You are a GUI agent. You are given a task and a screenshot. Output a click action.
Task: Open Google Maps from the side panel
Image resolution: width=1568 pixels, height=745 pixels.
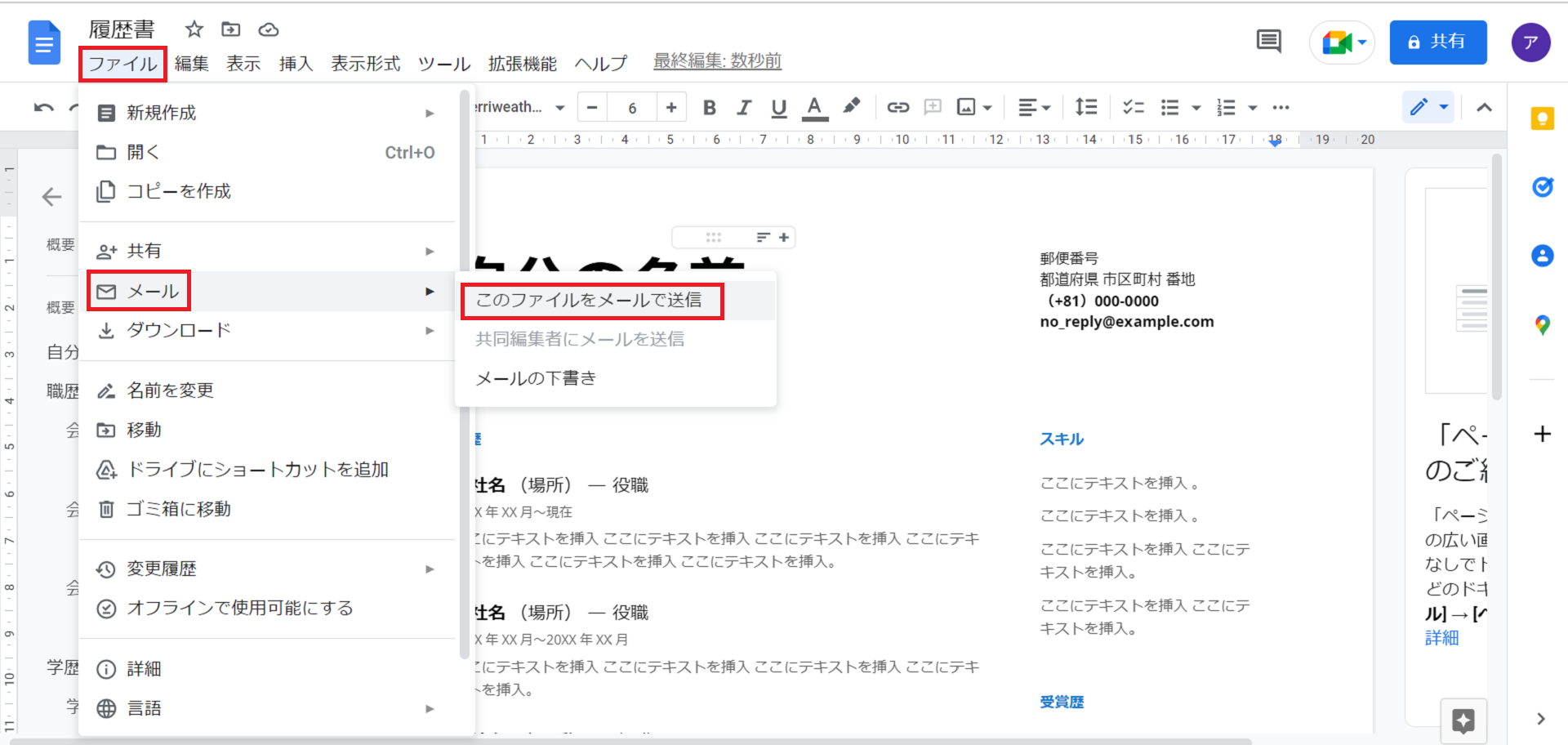[1542, 325]
